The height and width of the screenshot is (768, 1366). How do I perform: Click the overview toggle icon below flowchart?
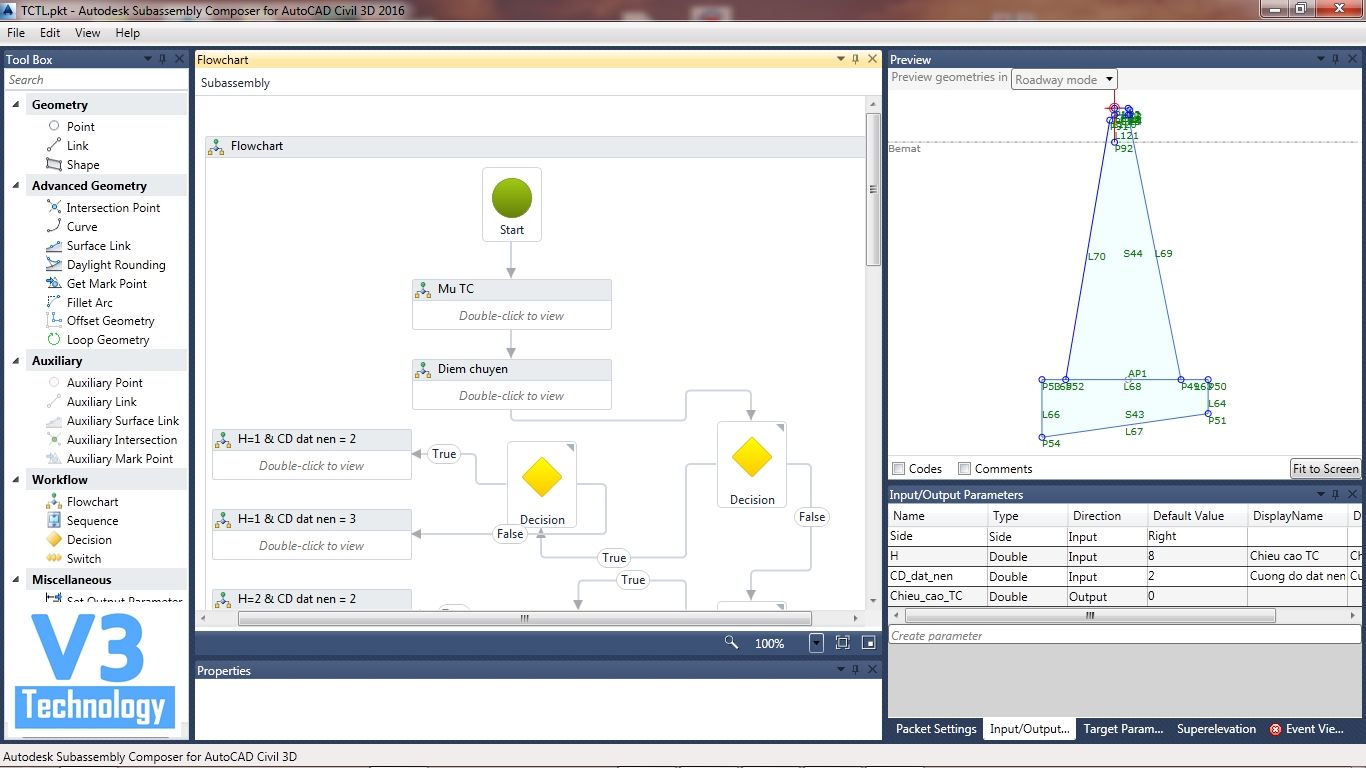(x=868, y=643)
